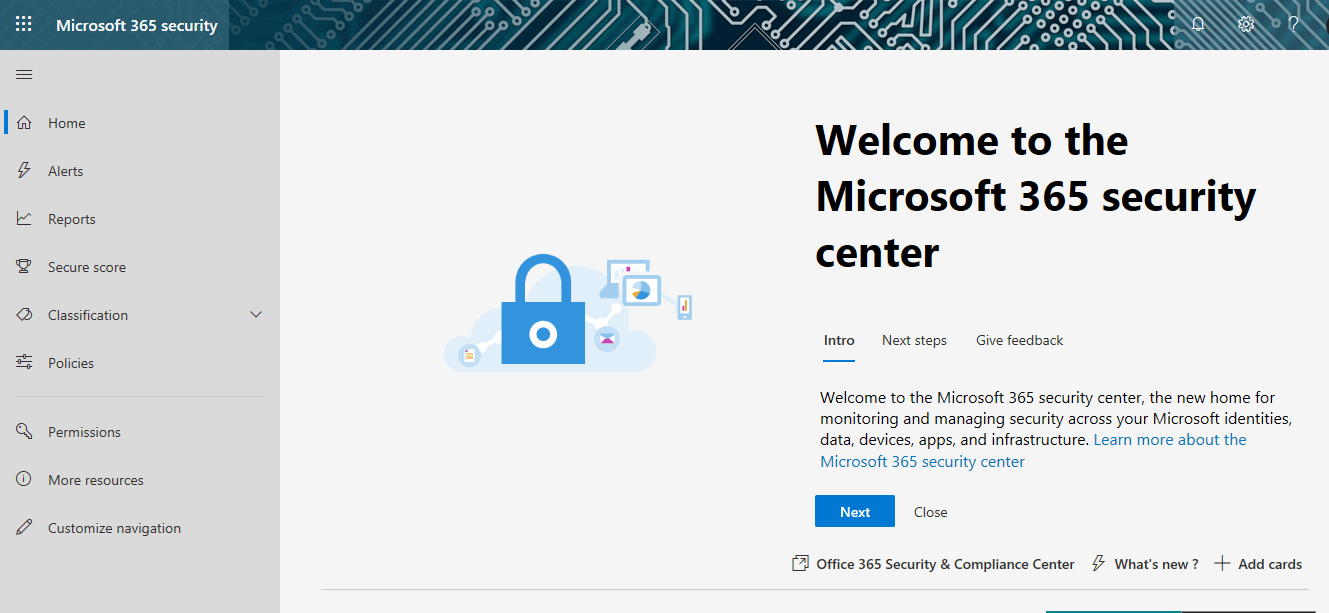The image size is (1329, 613).
Task: Click the blue Next button
Action: coord(855,512)
